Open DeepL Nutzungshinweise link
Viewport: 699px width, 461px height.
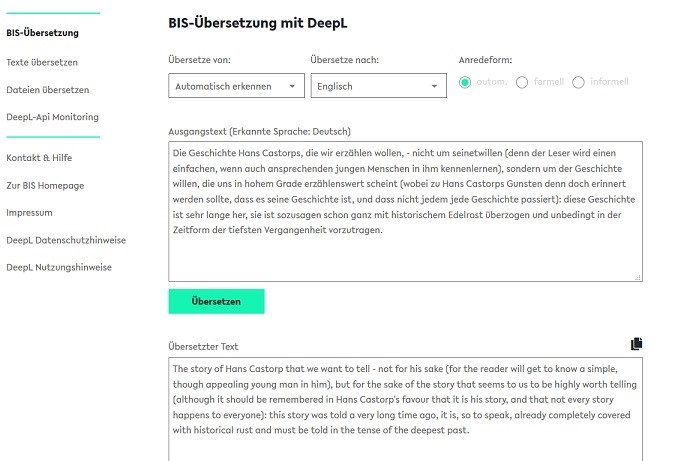pyautogui.click(x=59, y=267)
